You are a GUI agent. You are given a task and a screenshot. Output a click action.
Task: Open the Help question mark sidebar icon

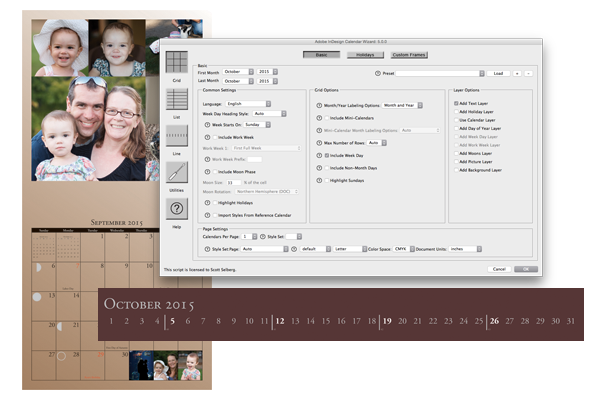176,209
